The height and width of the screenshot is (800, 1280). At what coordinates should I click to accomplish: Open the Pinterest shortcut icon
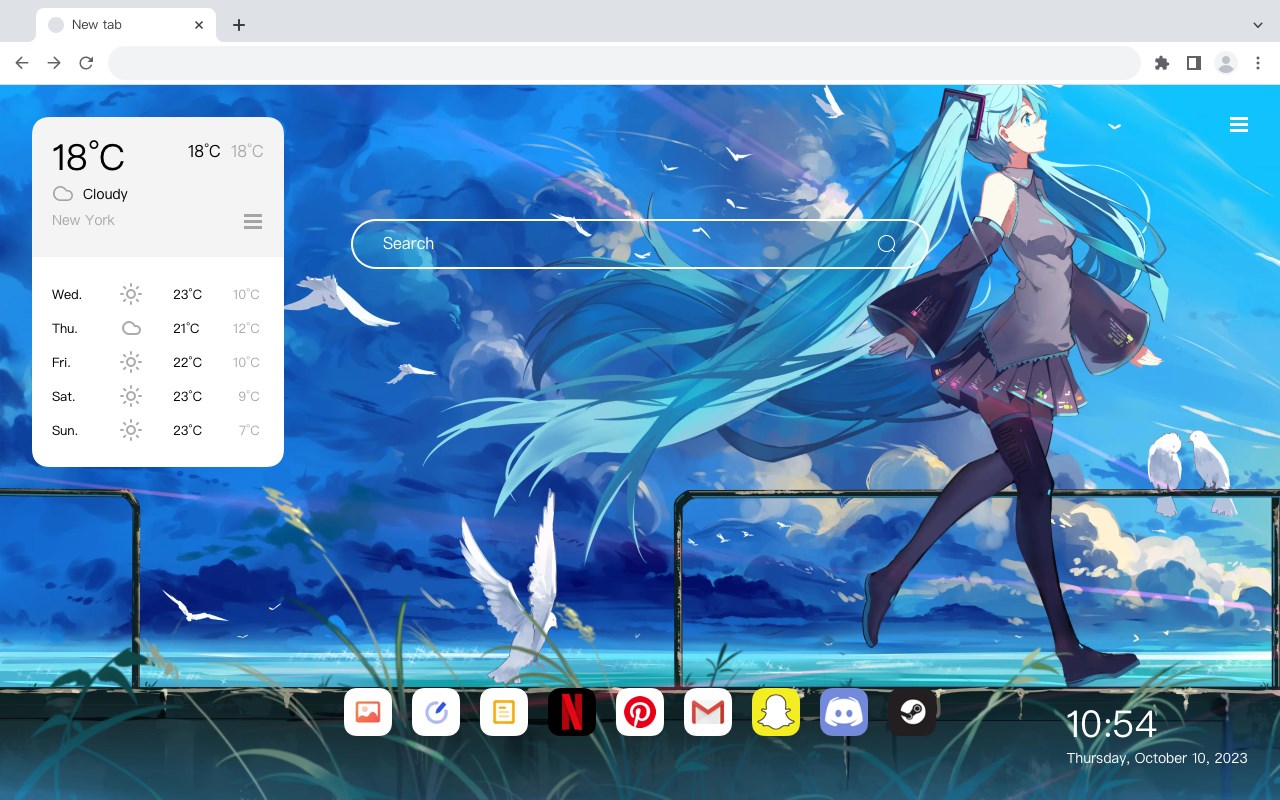[x=640, y=712]
